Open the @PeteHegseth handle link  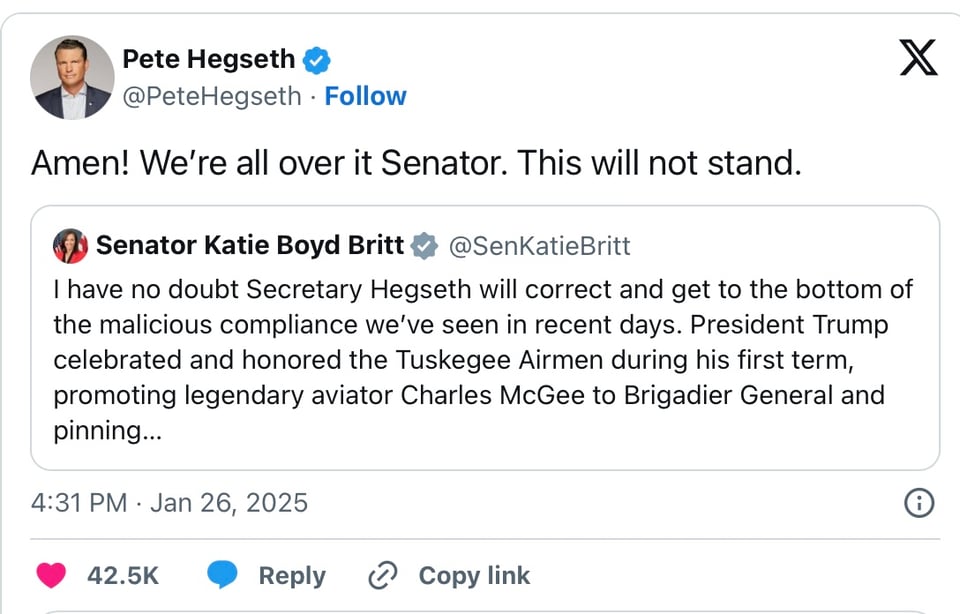pyautogui.click(x=211, y=96)
